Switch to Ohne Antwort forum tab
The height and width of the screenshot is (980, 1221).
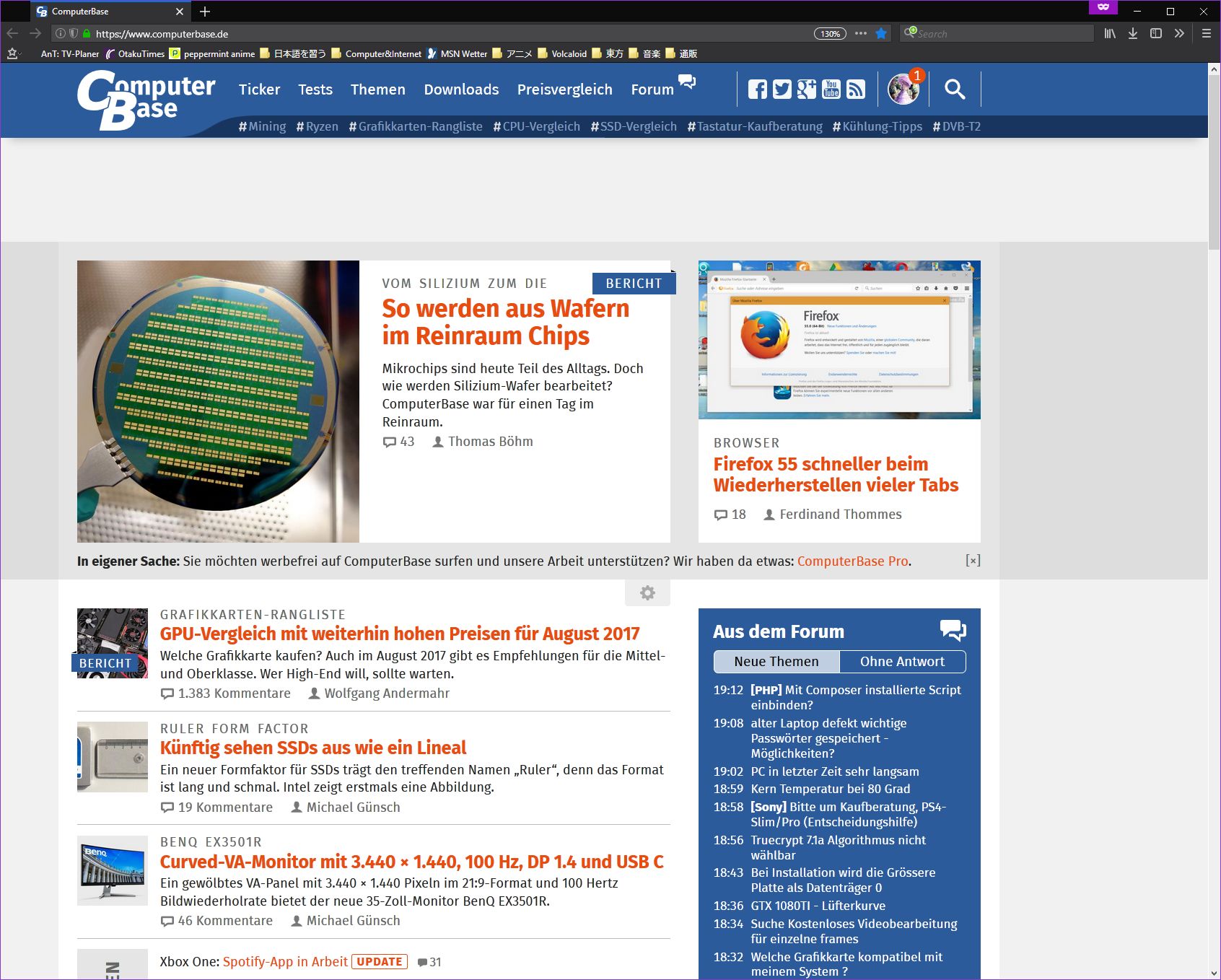[x=902, y=662]
